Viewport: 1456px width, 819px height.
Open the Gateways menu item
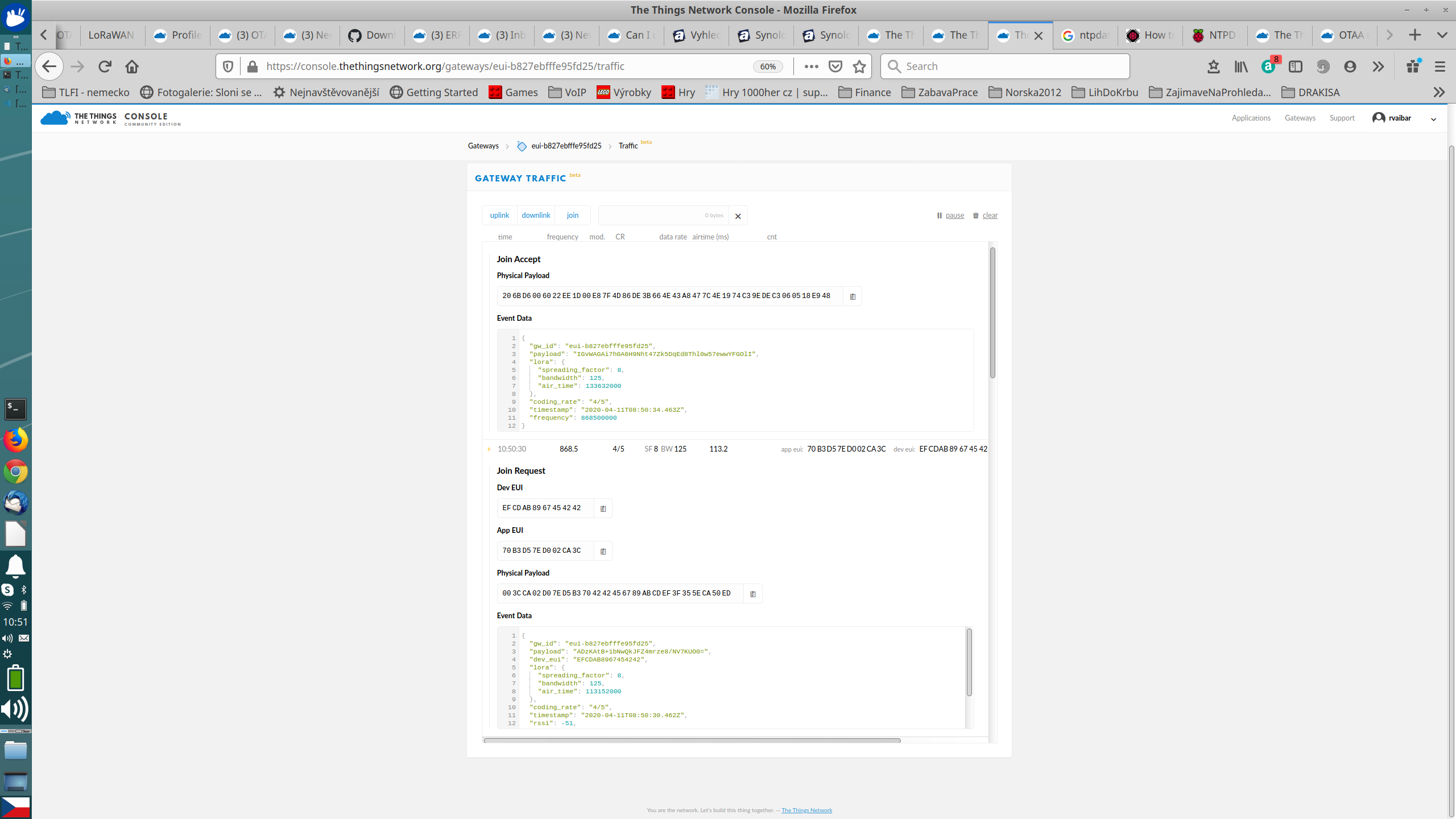tap(1300, 118)
